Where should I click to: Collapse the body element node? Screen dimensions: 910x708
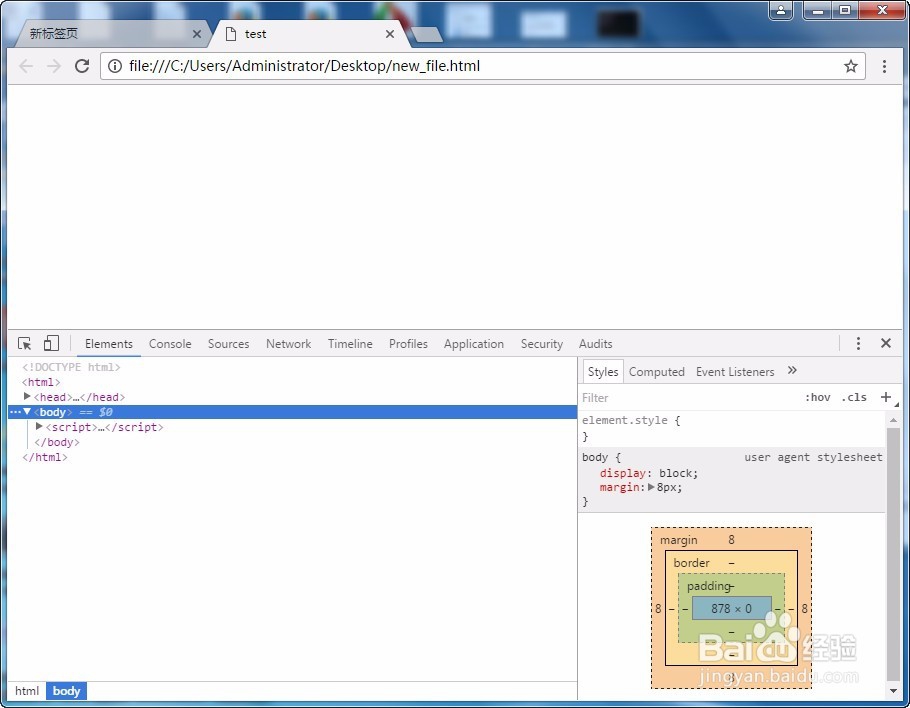click(x=27, y=411)
